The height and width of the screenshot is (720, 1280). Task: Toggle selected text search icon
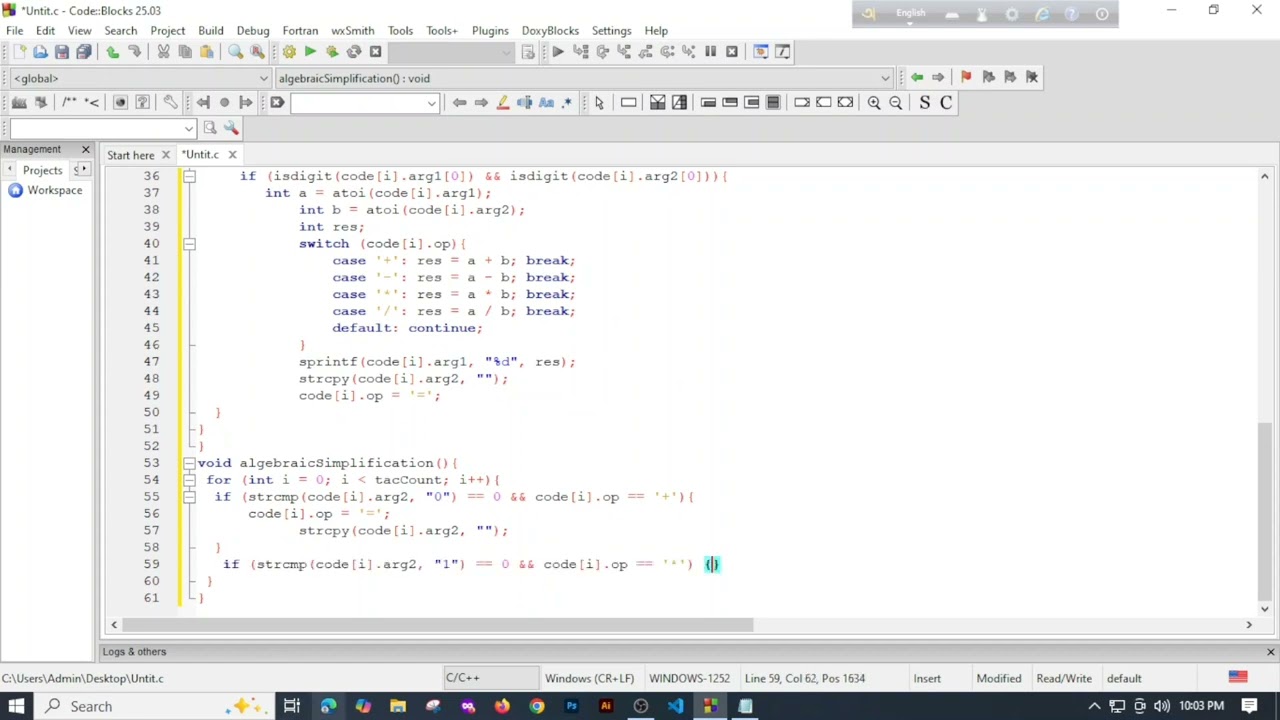(x=525, y=102)
